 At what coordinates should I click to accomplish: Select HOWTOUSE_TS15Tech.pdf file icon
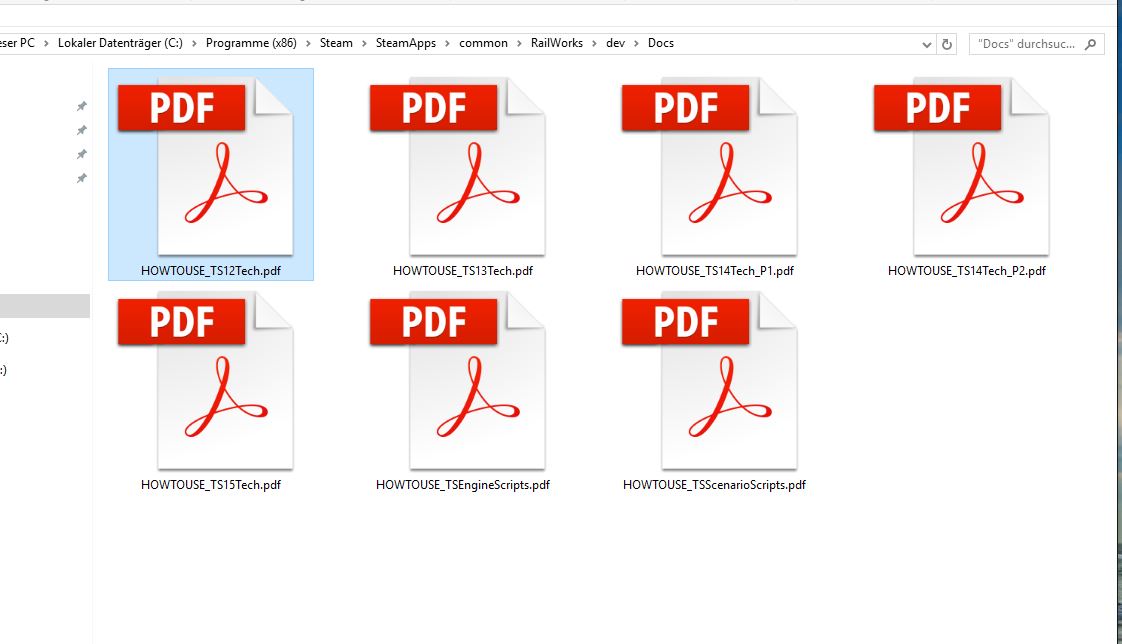(x=206, y=381)
